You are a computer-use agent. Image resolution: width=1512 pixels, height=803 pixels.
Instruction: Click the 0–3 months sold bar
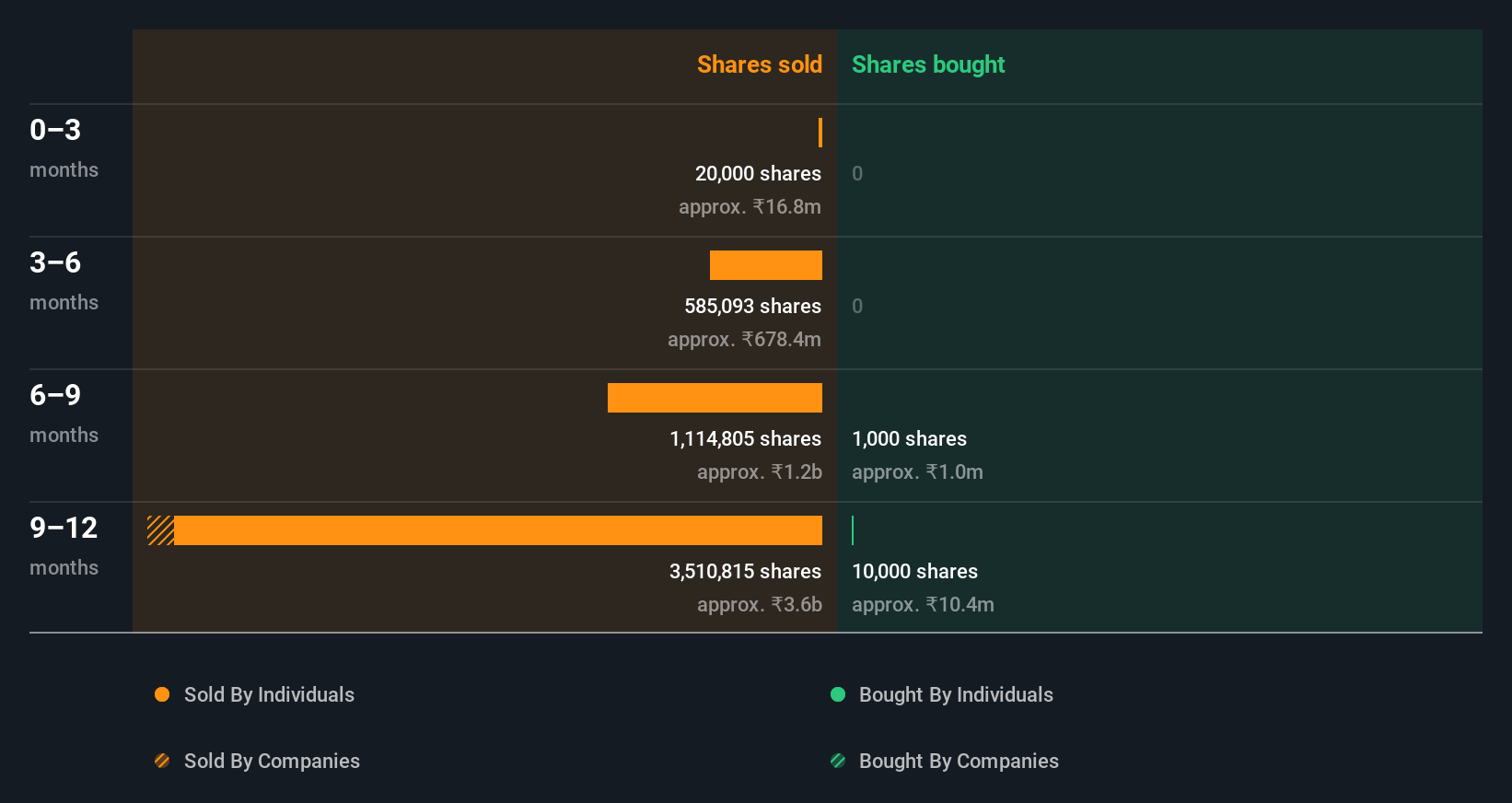tap(820, 133)
